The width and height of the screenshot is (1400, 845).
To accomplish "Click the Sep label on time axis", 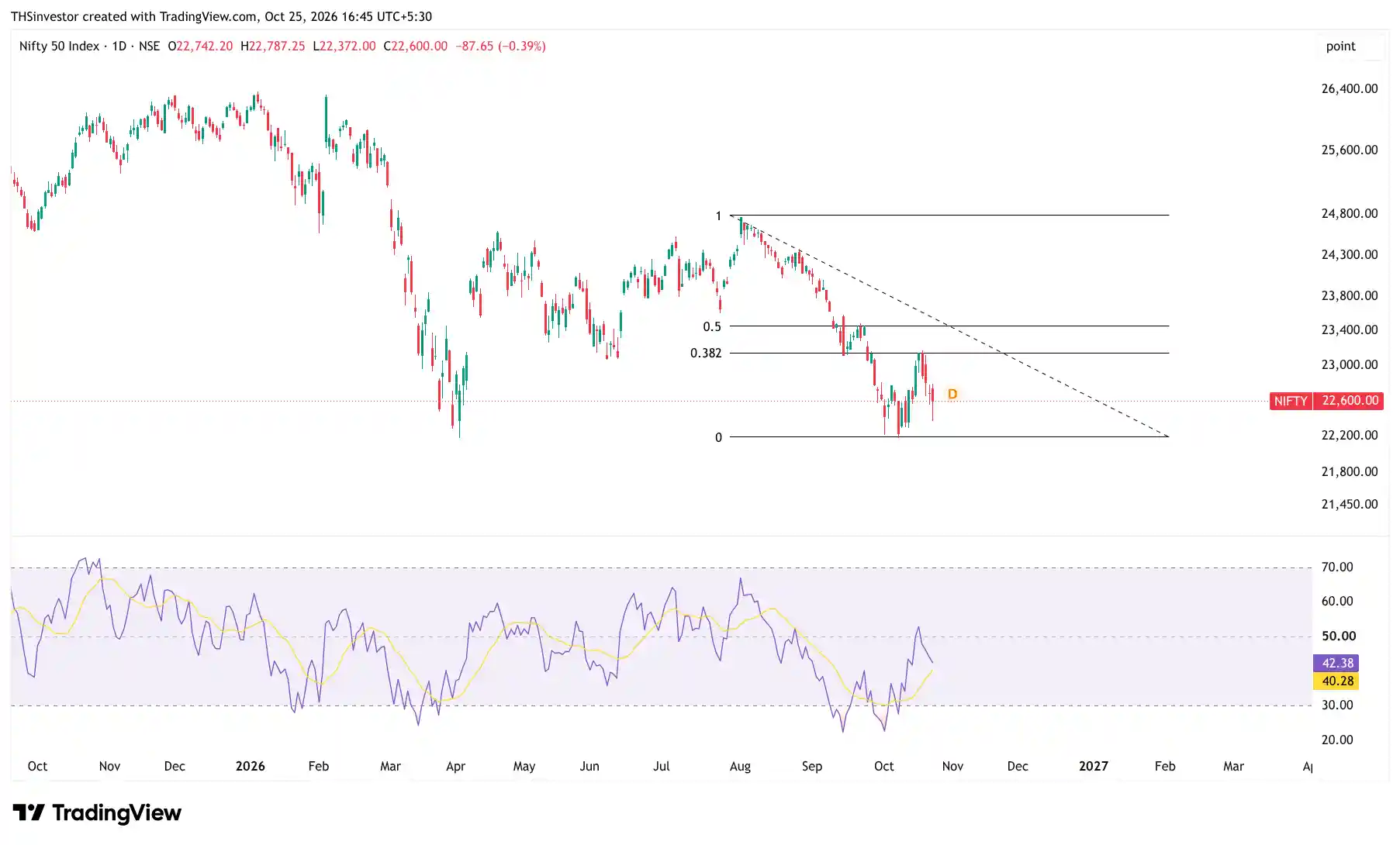I will [x=812, y=766].
